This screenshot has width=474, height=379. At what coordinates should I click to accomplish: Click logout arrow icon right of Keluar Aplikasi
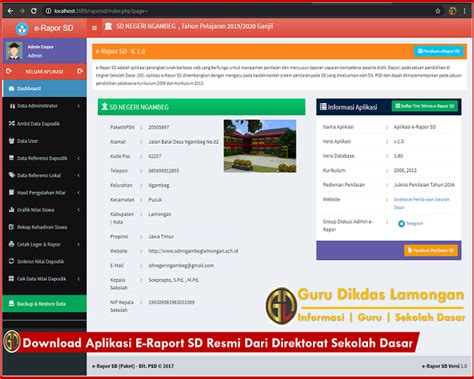tap(80, 71)
